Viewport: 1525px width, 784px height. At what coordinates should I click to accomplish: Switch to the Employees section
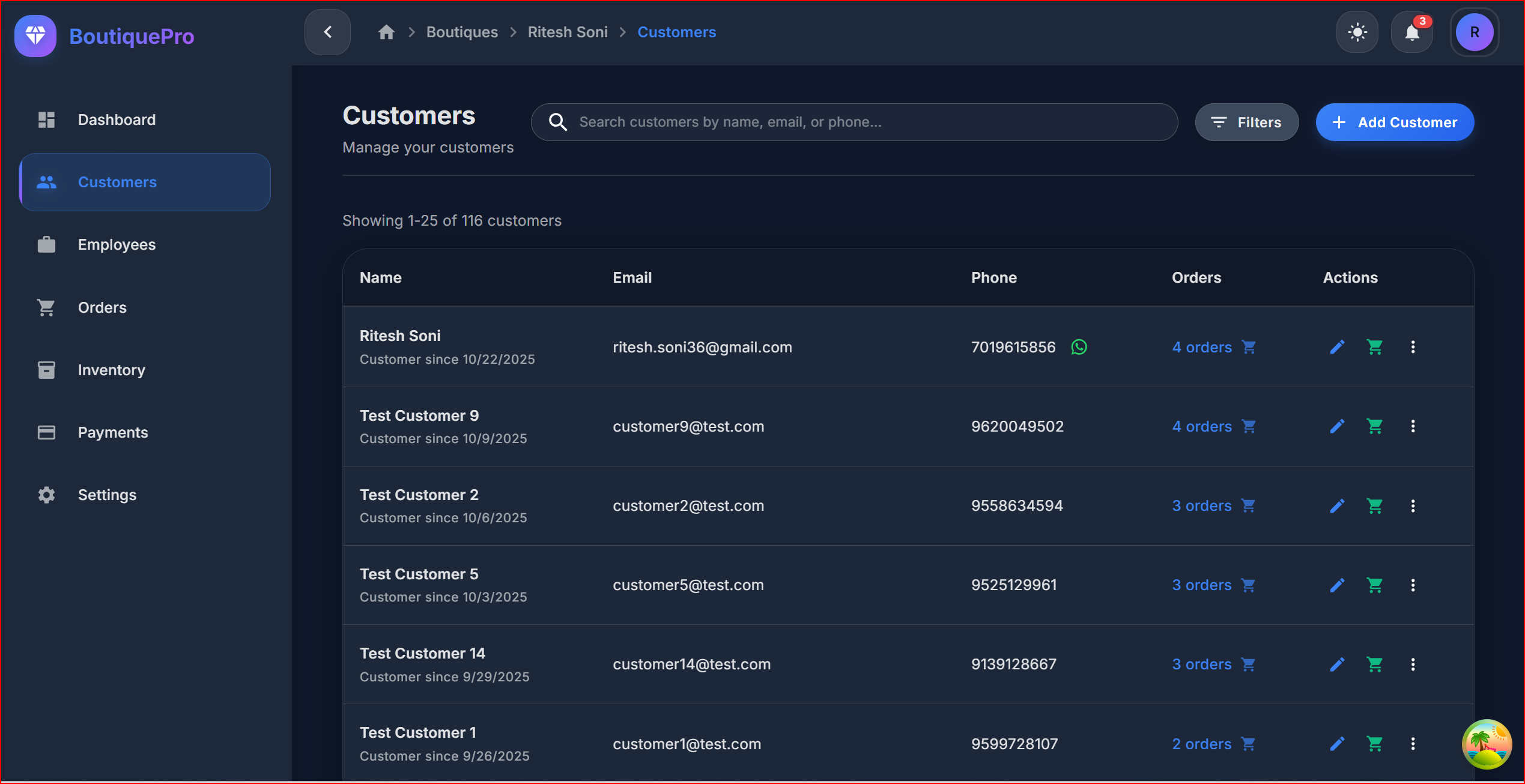[x=117, y=244]
